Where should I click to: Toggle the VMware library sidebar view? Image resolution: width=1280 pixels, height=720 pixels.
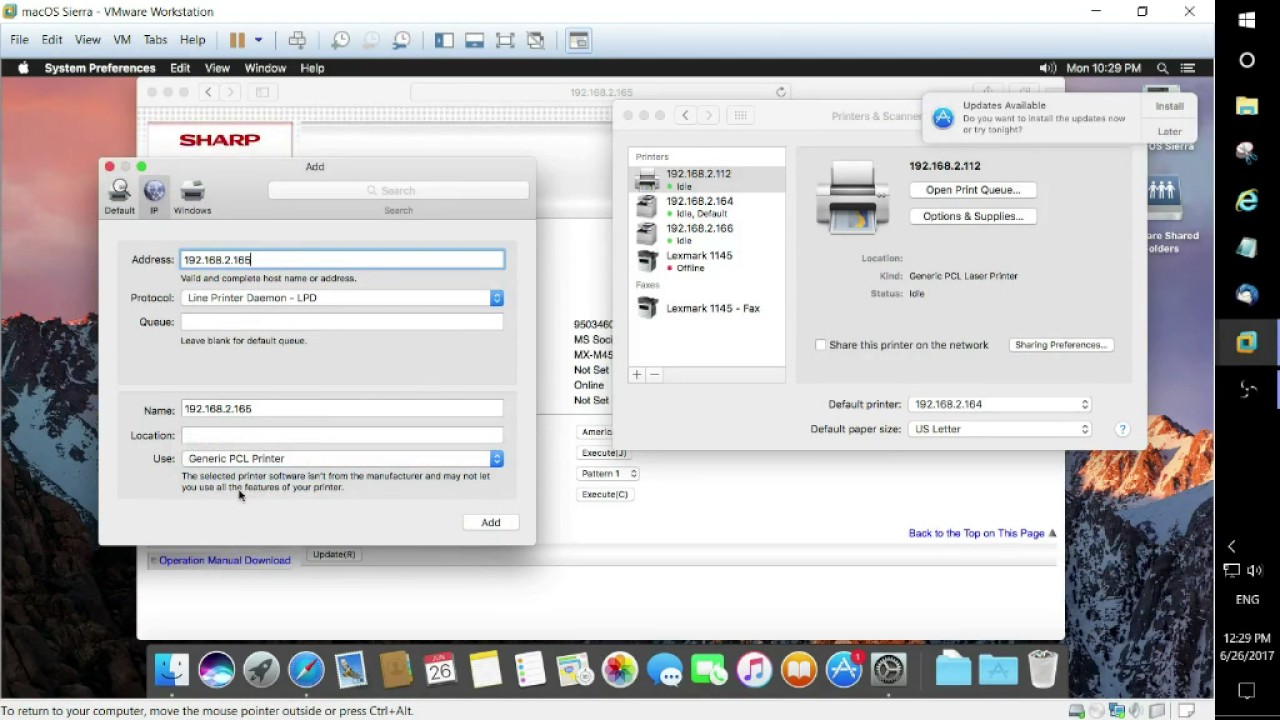tap(444, 40)
